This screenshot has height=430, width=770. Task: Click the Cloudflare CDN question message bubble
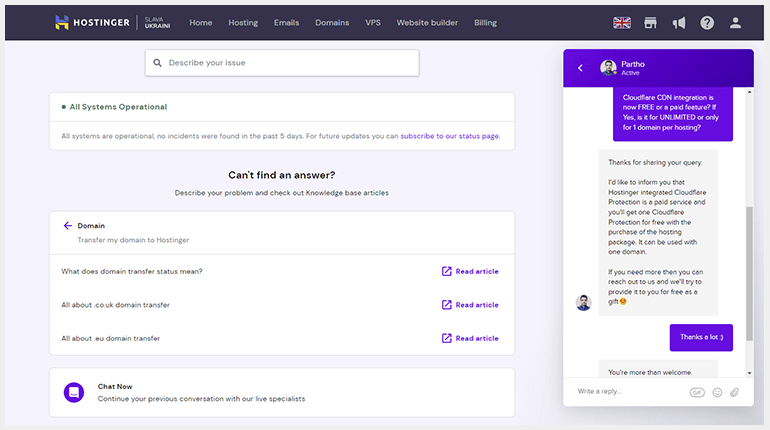(x=673, y=113)
